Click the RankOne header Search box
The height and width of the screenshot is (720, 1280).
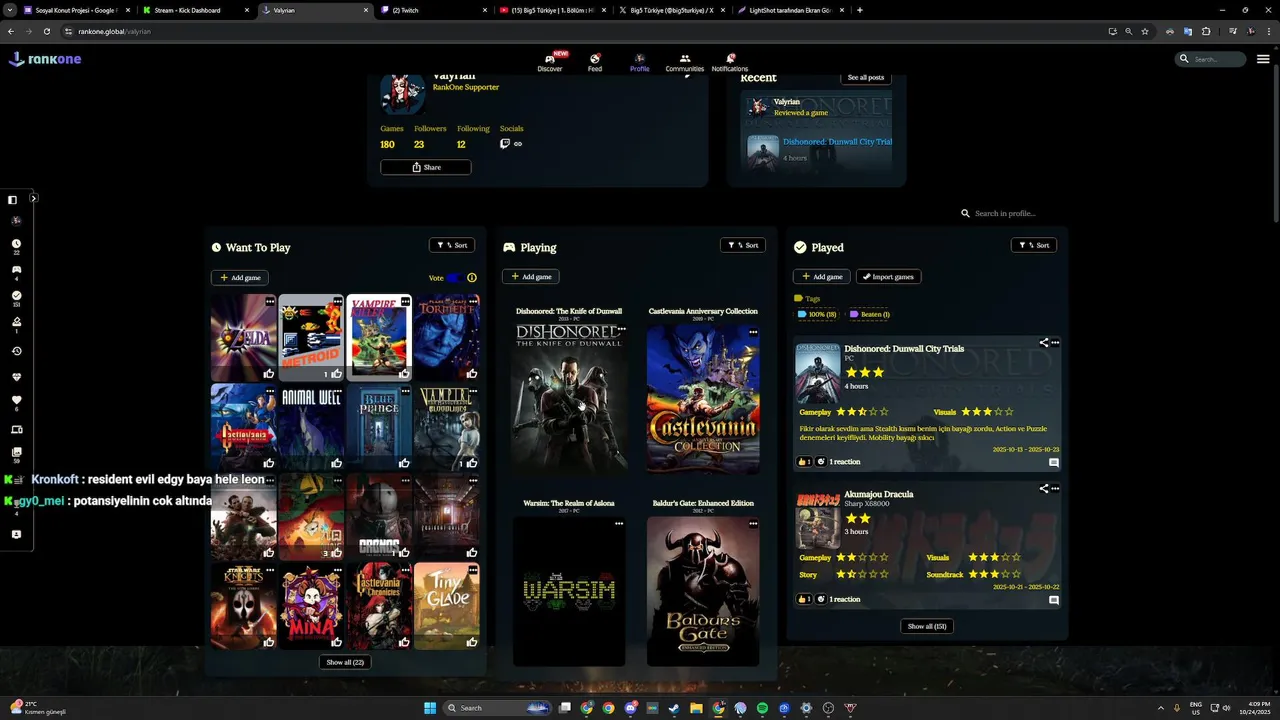pos(1210,59)
